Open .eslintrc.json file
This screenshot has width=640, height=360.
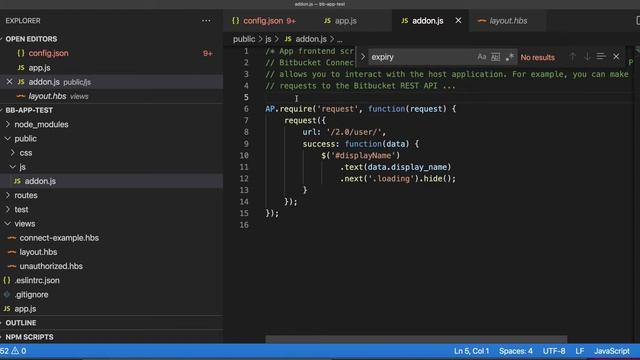pos(111,280)
